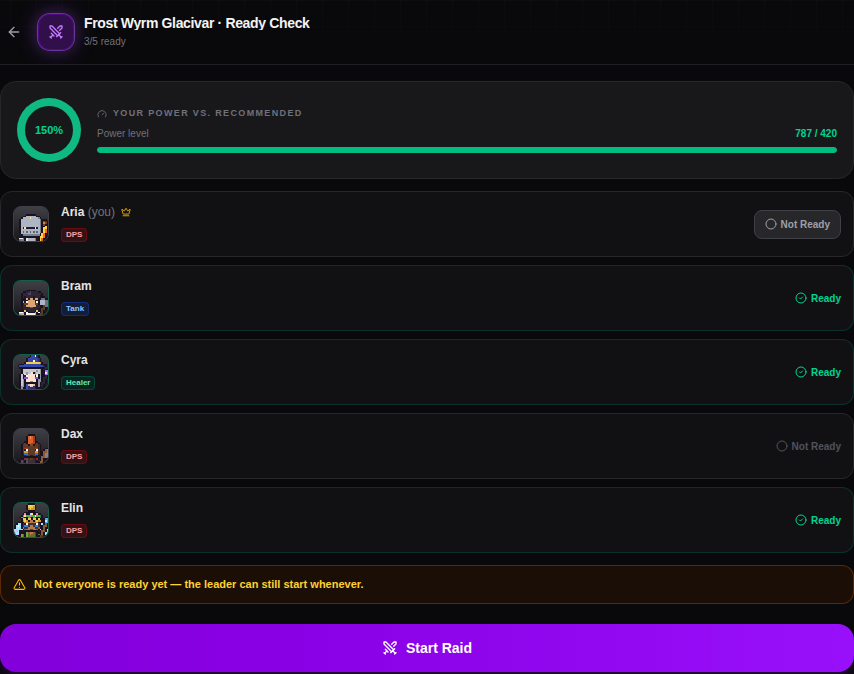Click the name Elin

[72, 508]
